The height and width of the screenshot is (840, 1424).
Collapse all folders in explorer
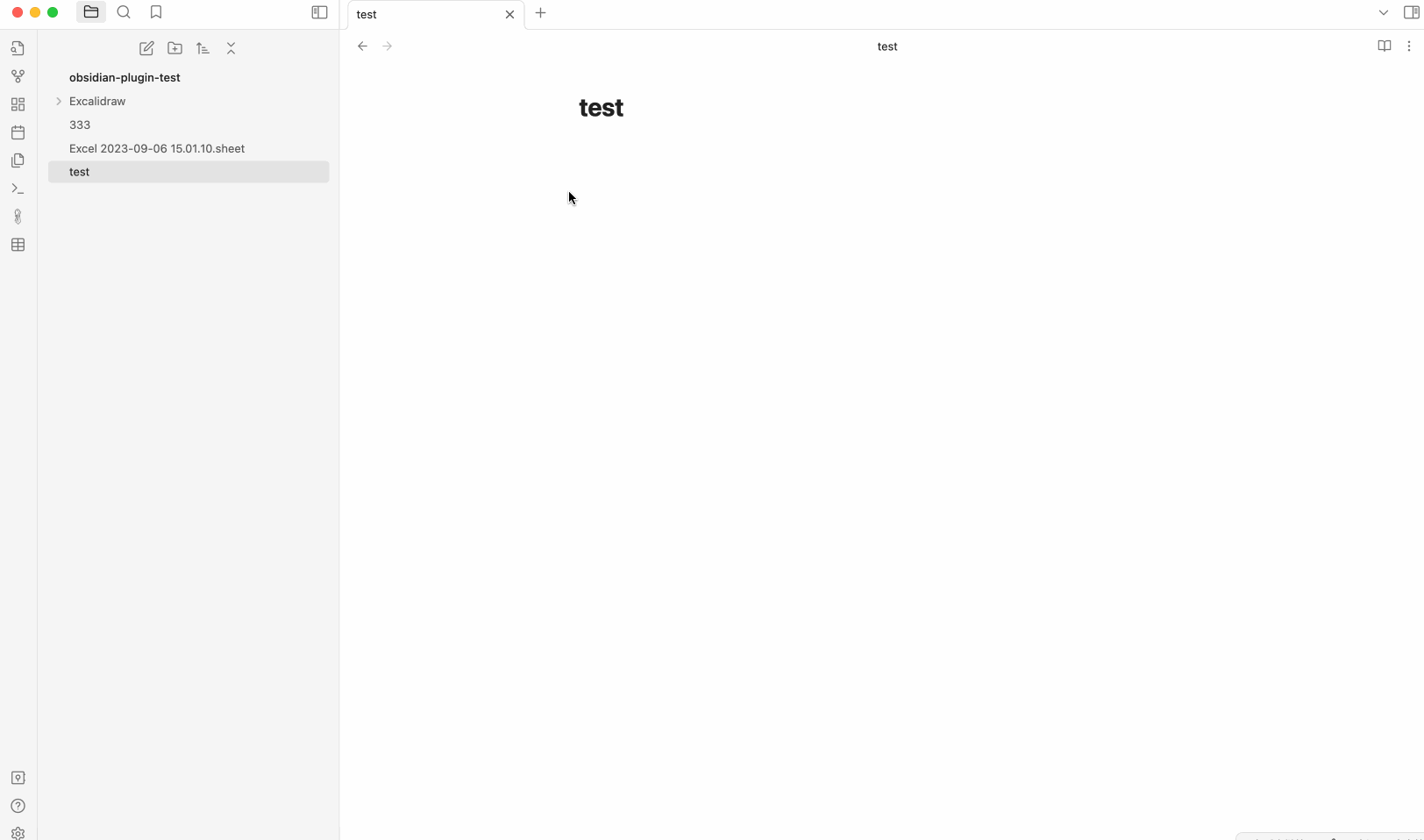[x=231, y=48]
